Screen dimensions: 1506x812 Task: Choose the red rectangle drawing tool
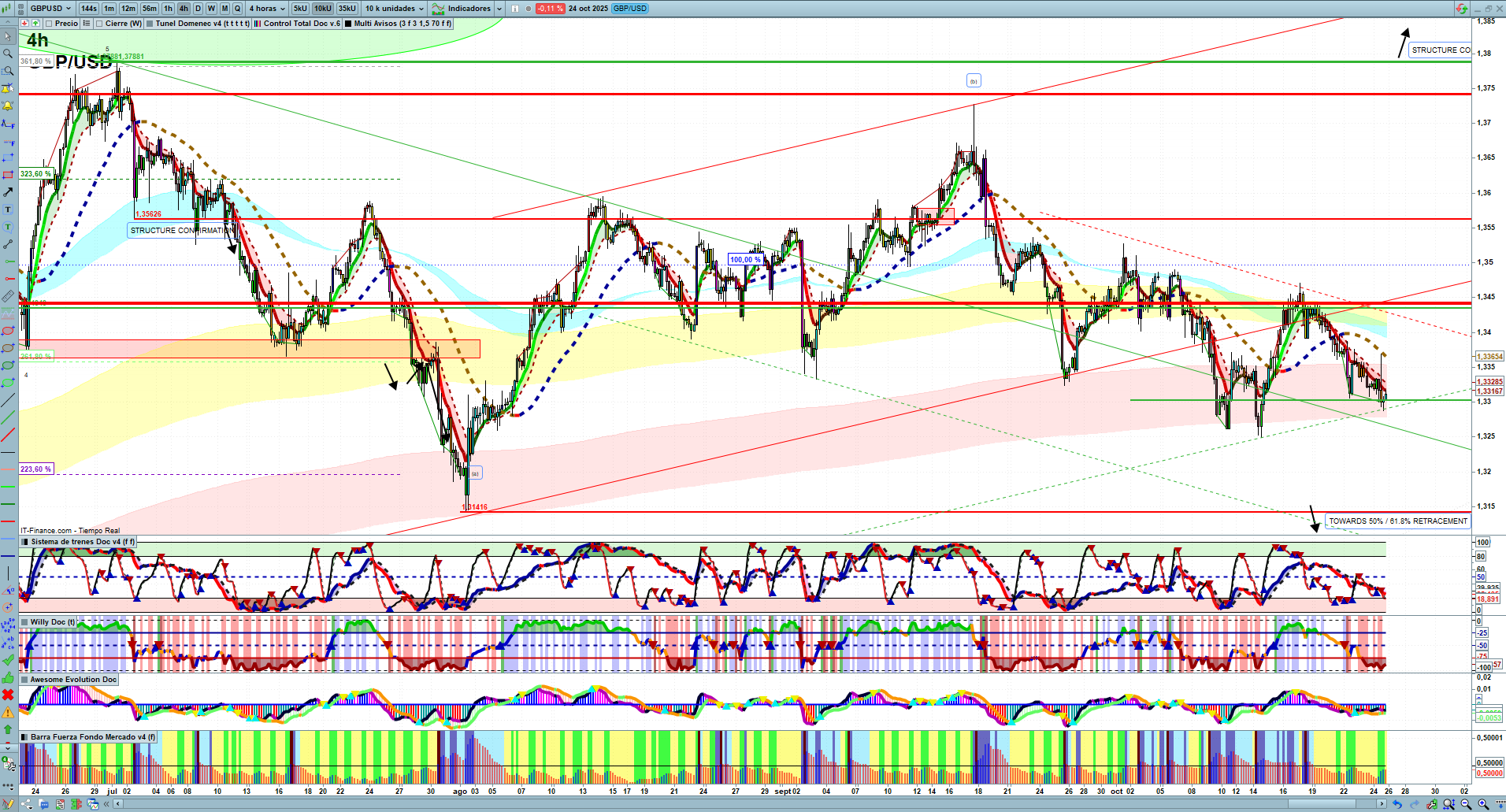pyautogui.click(x=8, y=175)
